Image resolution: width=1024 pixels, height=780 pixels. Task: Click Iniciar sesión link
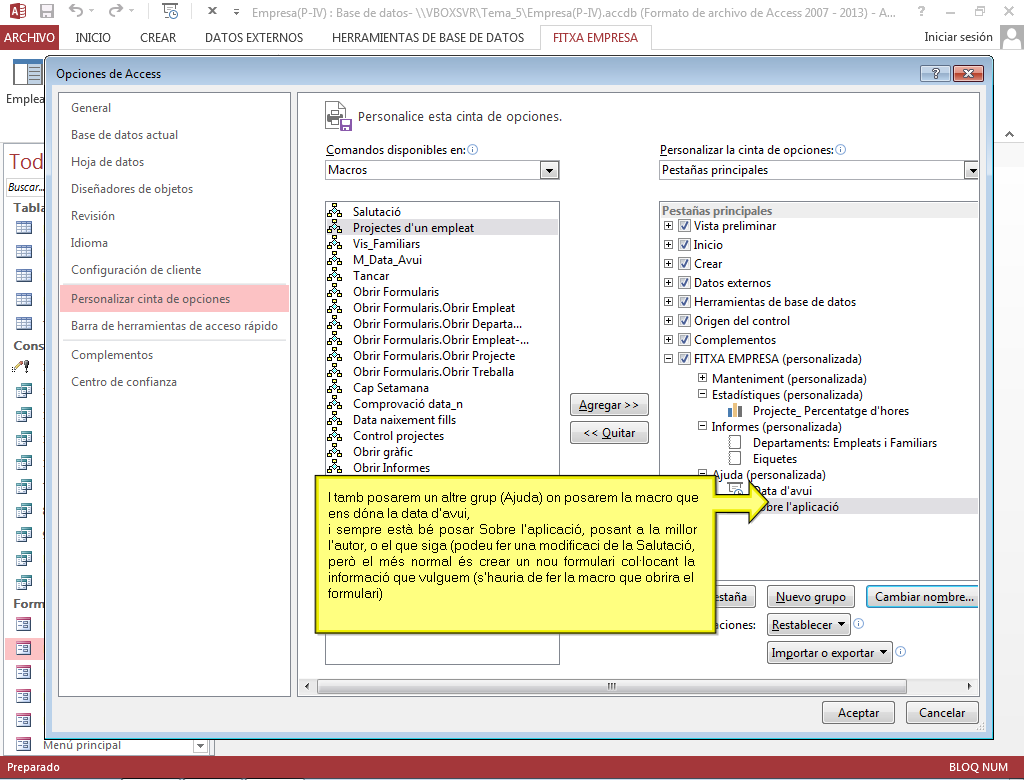[958, 37]
